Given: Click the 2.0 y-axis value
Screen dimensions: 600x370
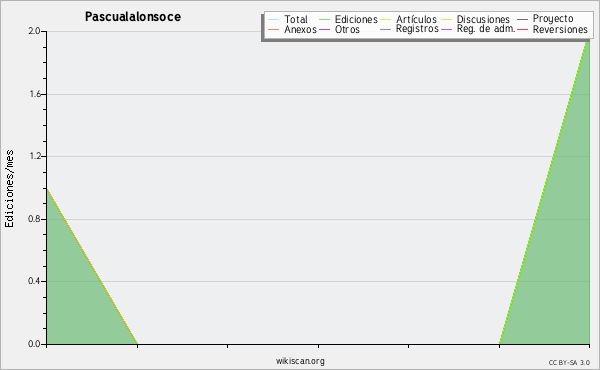Looking at the screenshot, I should click(34, 31).
